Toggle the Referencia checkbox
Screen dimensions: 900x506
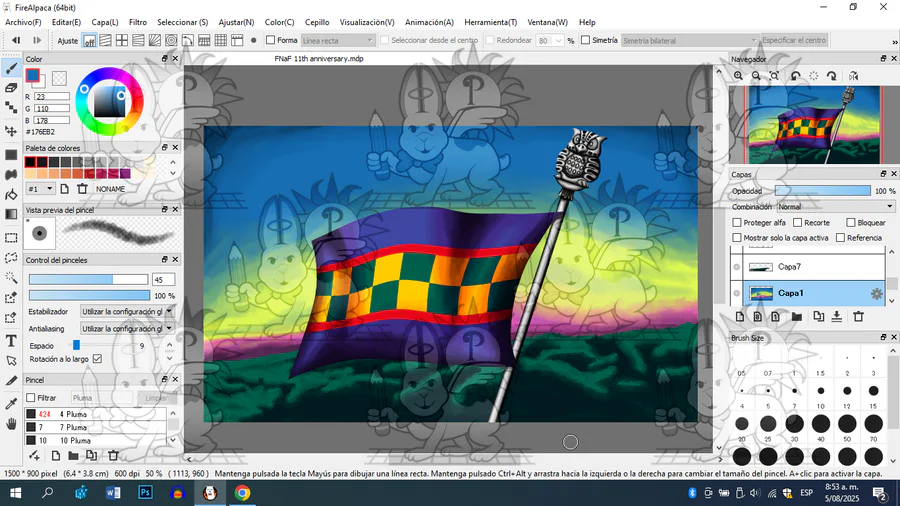click(x=840, y=238)
